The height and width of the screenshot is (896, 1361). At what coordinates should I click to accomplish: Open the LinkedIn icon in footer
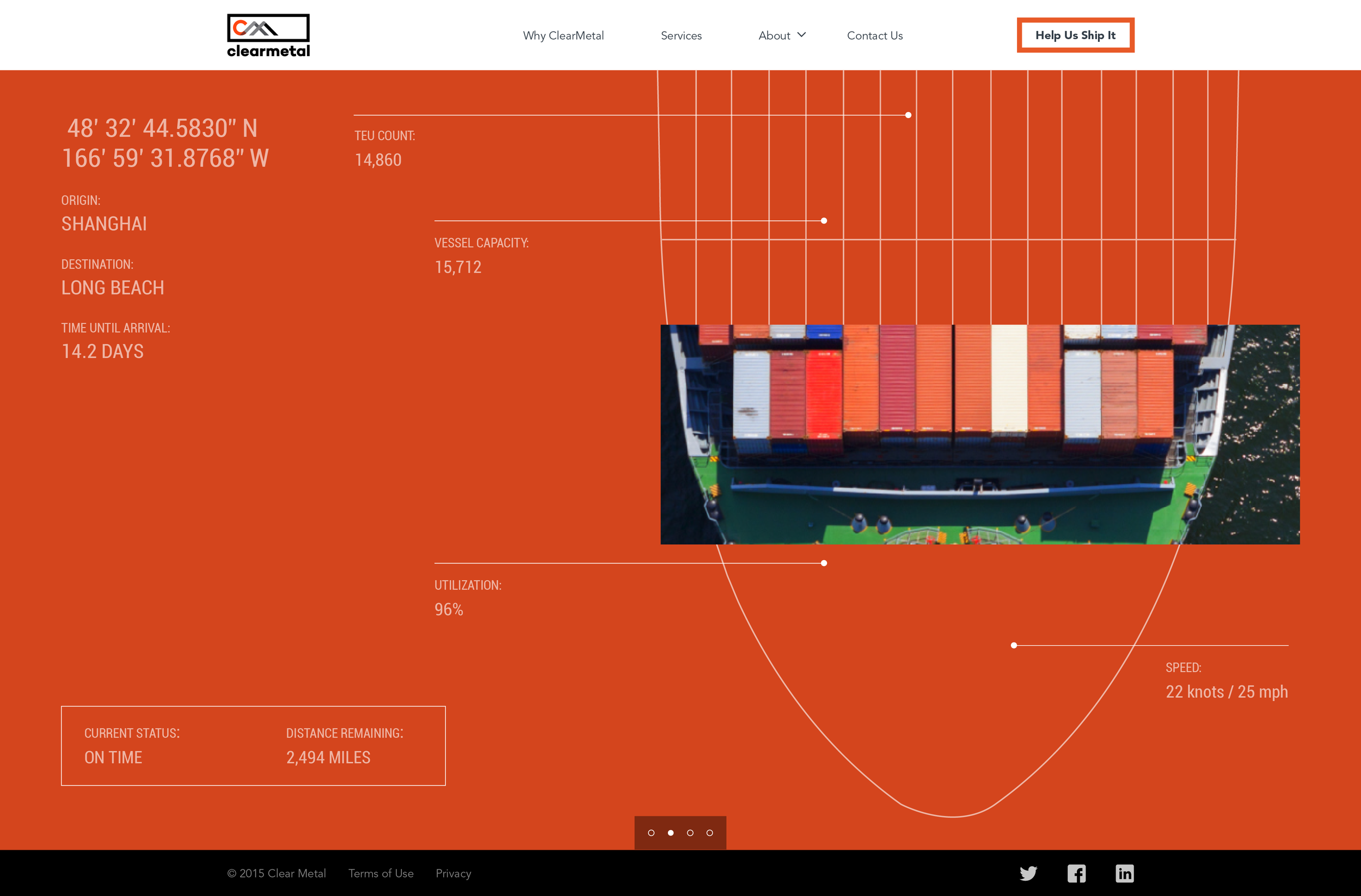click(1124, 873)
